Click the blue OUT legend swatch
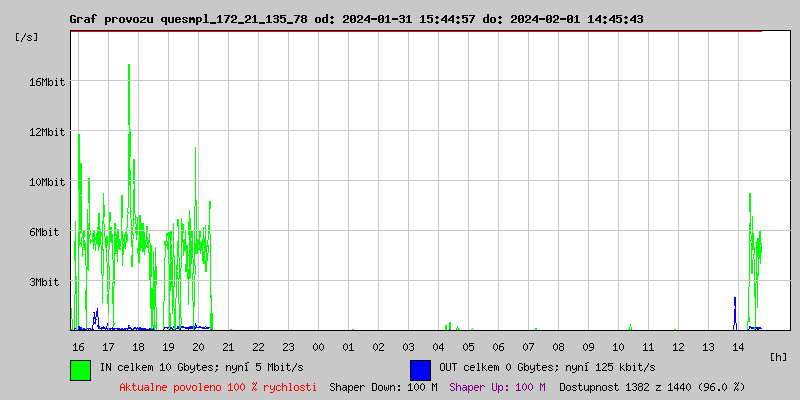 (420, 370)
